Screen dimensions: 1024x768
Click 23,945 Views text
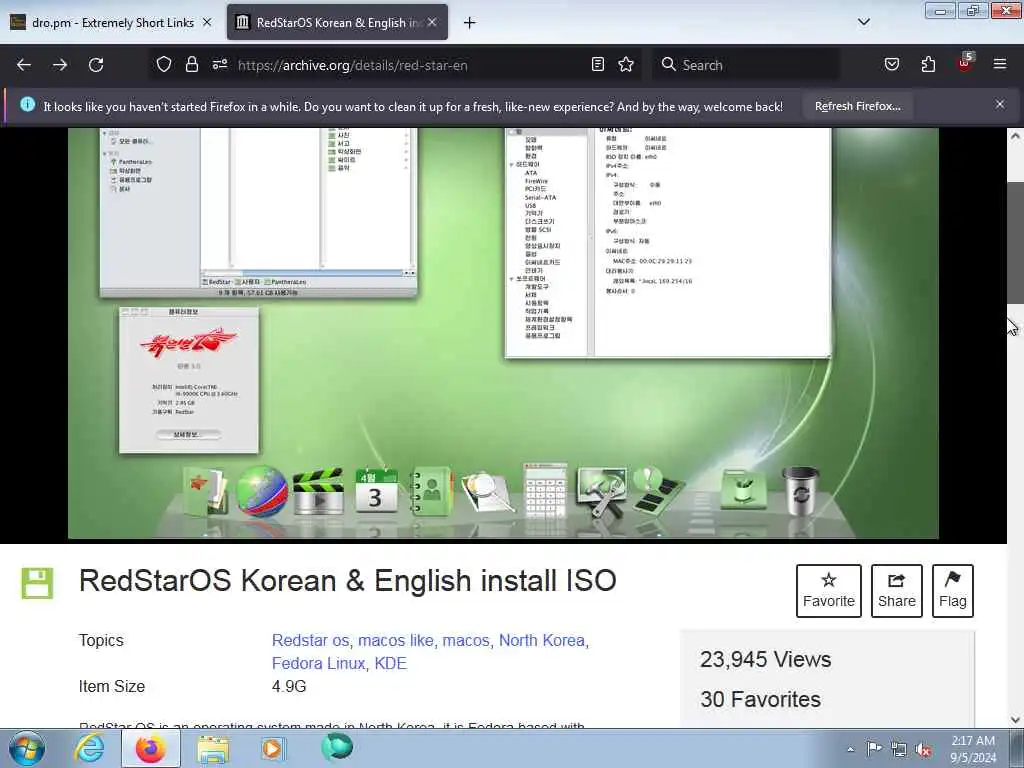(765, 660)
